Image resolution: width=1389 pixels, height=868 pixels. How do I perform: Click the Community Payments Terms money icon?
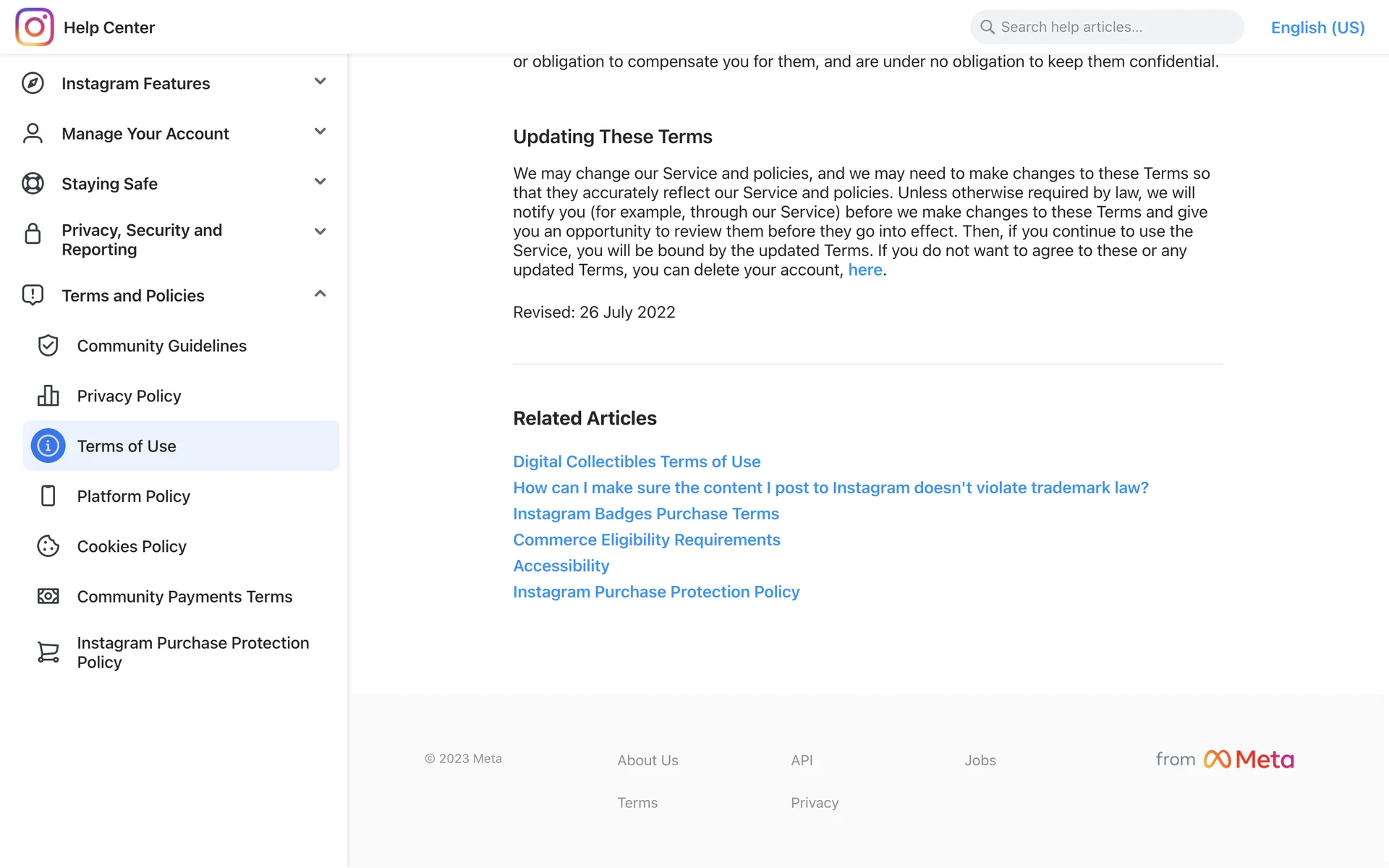48,596
